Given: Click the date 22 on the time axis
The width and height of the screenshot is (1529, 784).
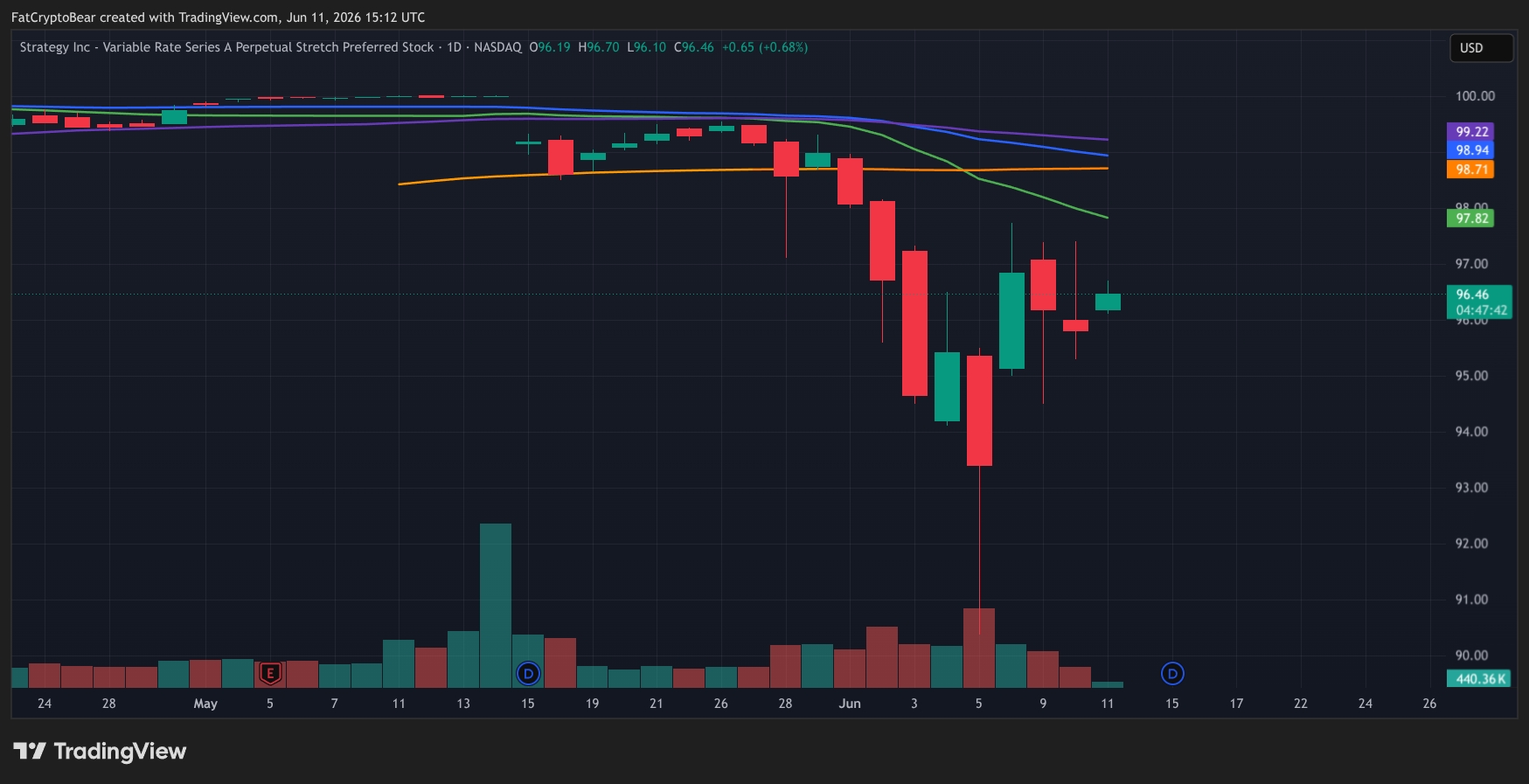Looking at the screenshot, I should (1301, 704).
